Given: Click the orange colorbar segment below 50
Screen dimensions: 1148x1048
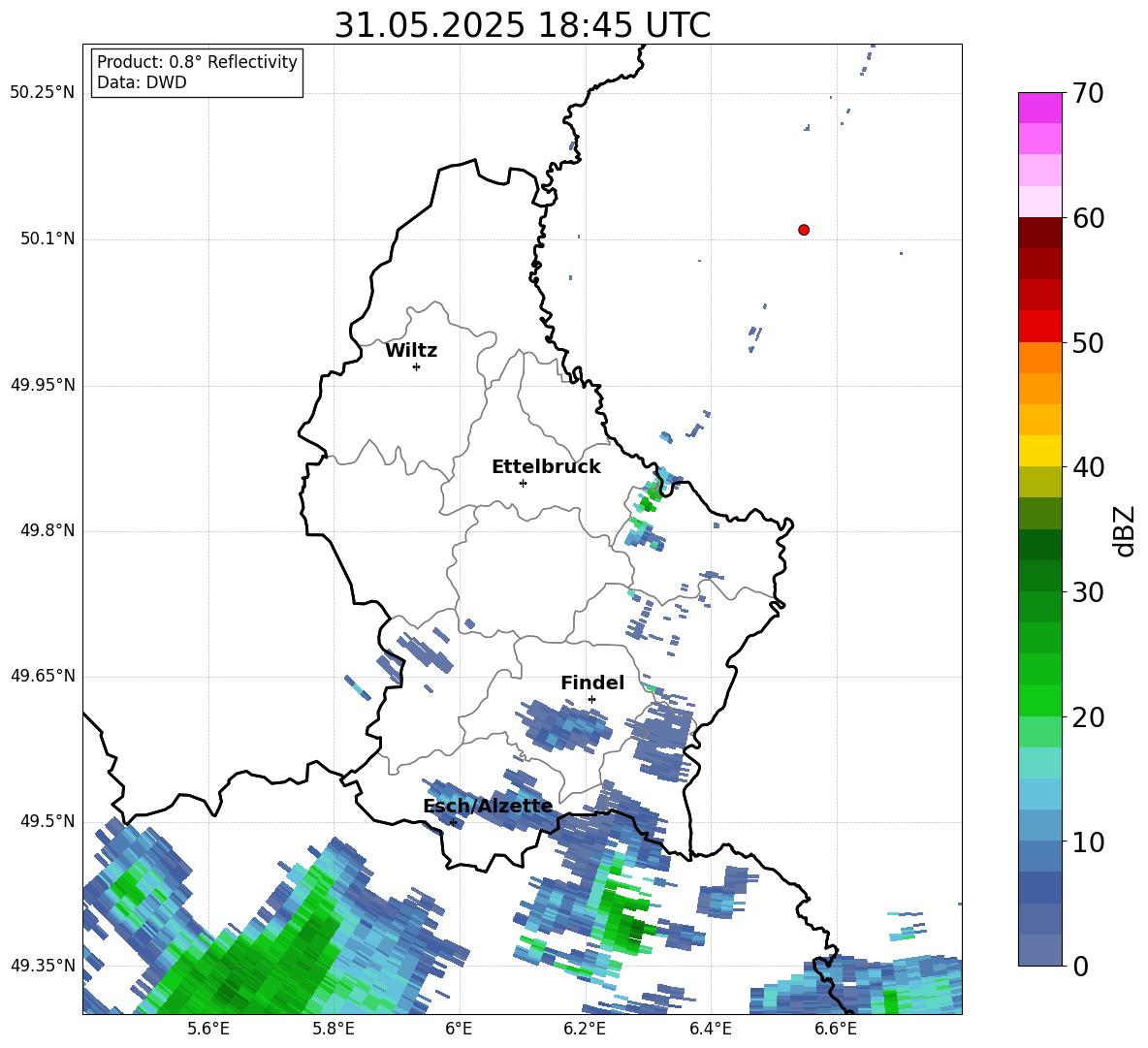Looking at the screenshot, I should tap(1039, 357).
